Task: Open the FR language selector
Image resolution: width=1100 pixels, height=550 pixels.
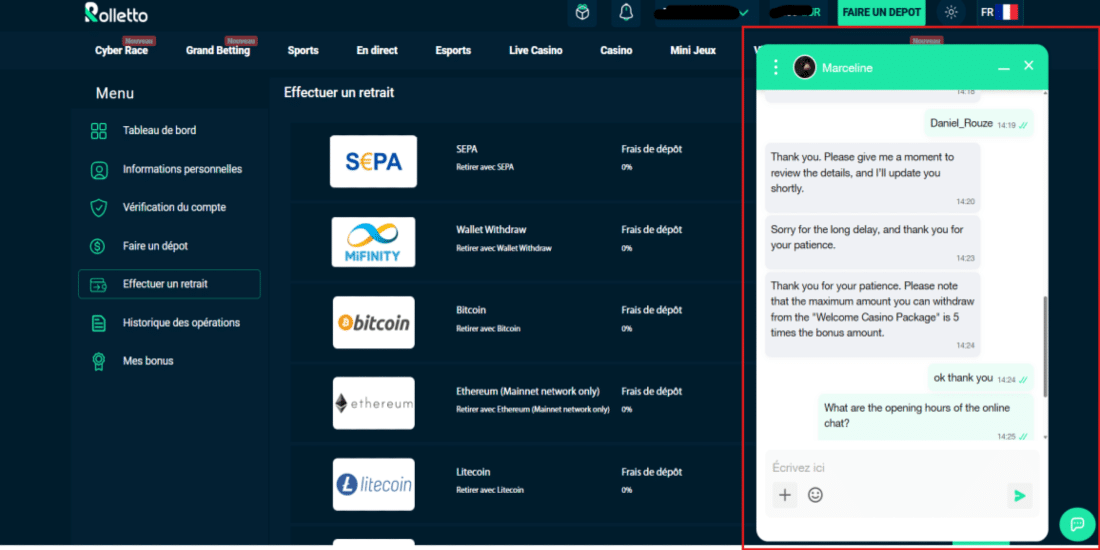Action: (999, 13)
